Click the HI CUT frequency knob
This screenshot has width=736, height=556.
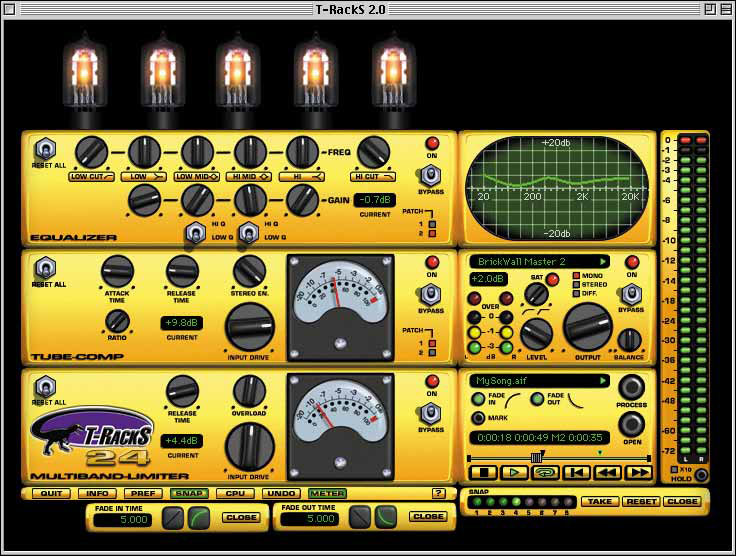tap(373, 152)
